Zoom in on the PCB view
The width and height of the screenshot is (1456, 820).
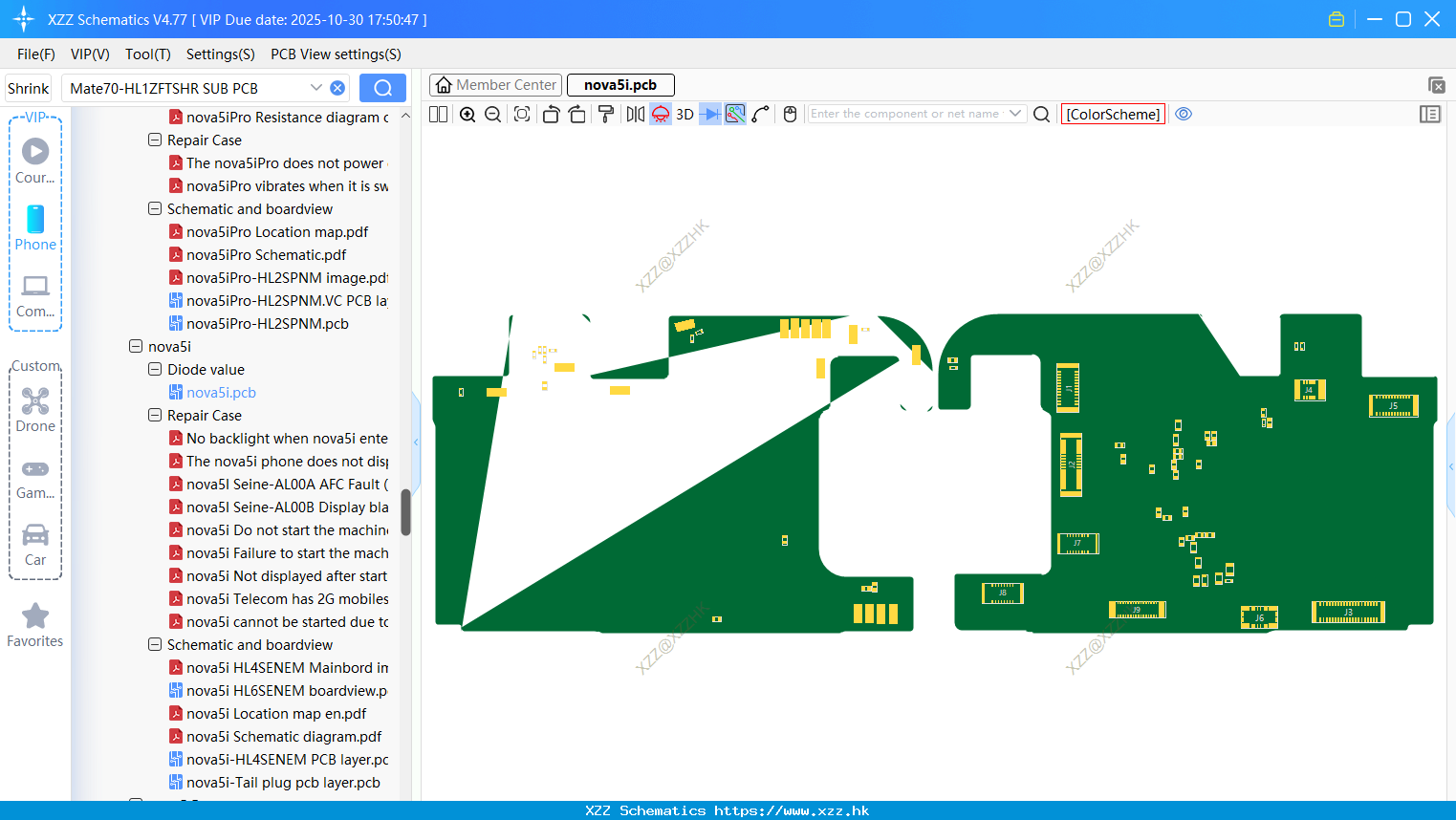(467, 114)
